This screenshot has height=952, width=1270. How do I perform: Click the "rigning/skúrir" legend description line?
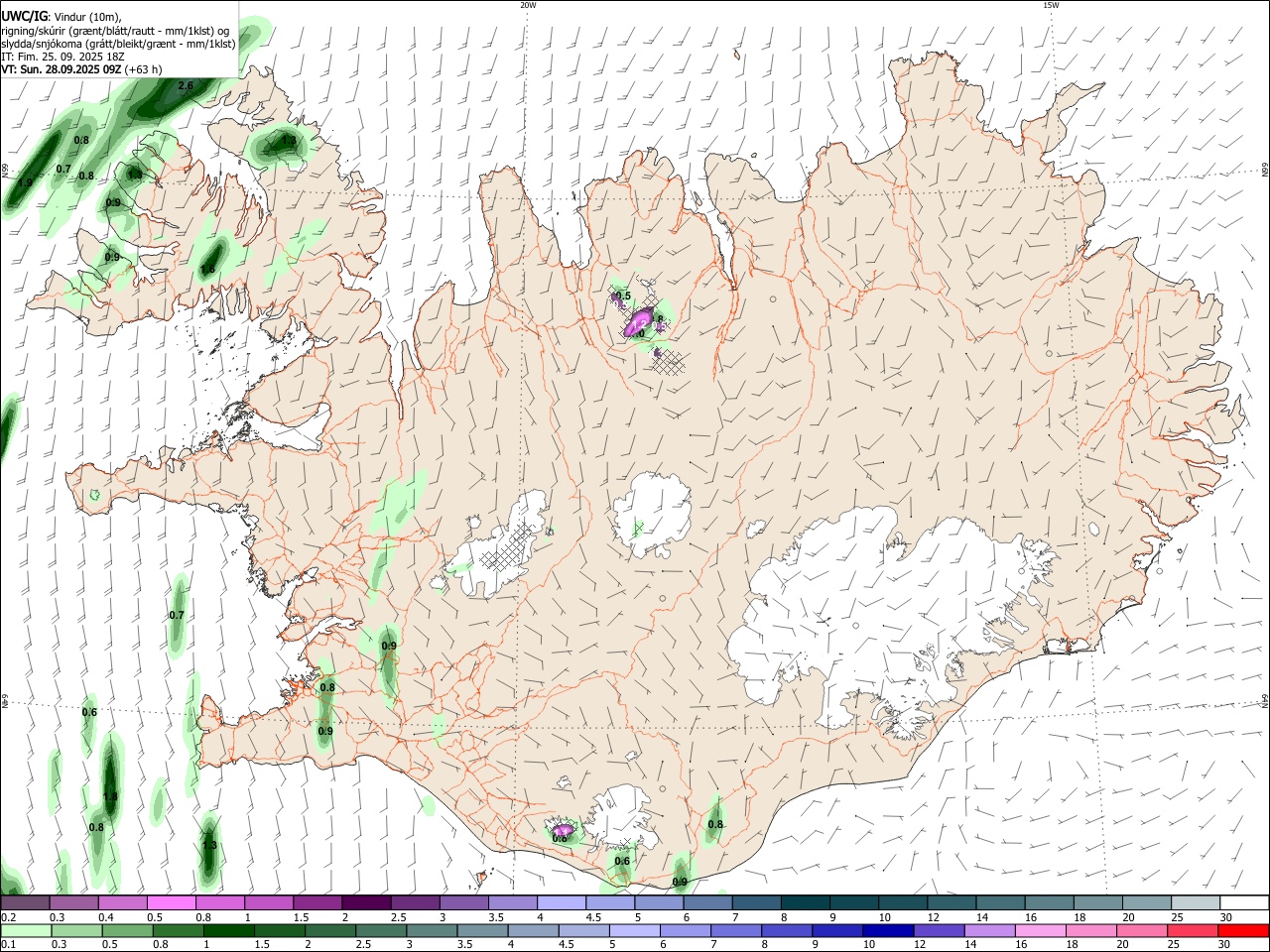115,30
